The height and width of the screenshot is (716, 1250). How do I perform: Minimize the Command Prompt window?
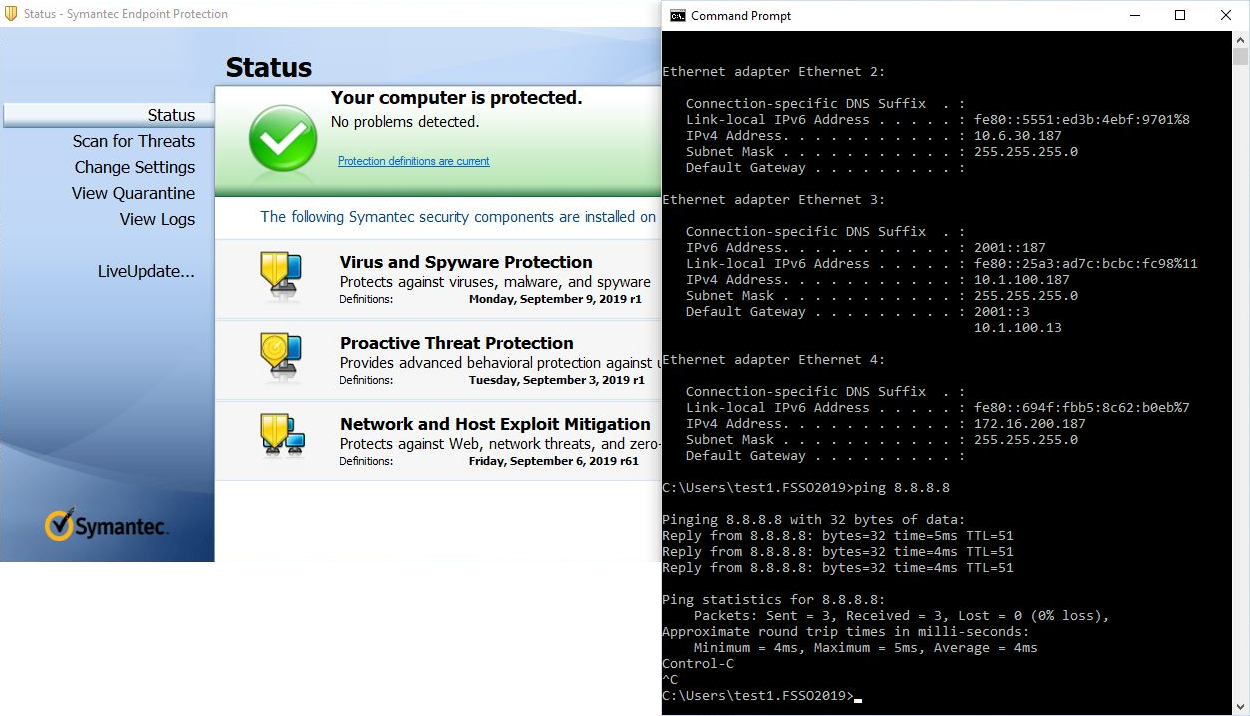point(1134,15)
